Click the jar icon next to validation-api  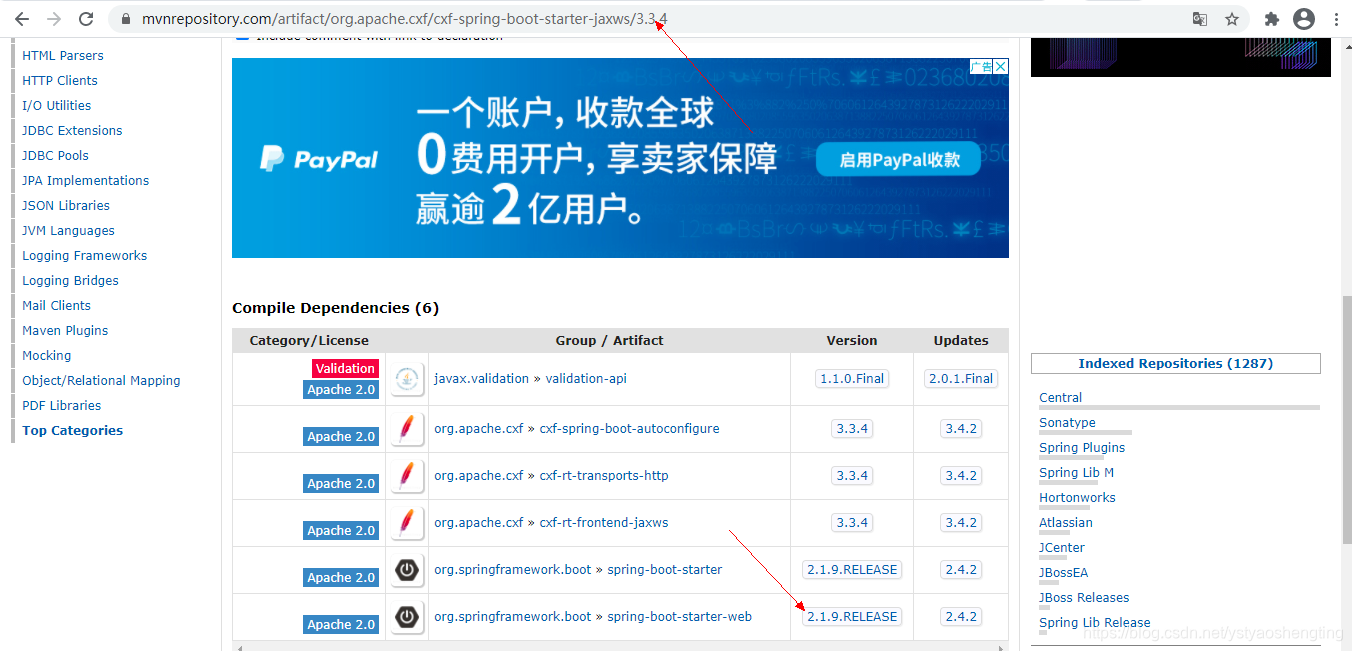click(x=407, y=379)
